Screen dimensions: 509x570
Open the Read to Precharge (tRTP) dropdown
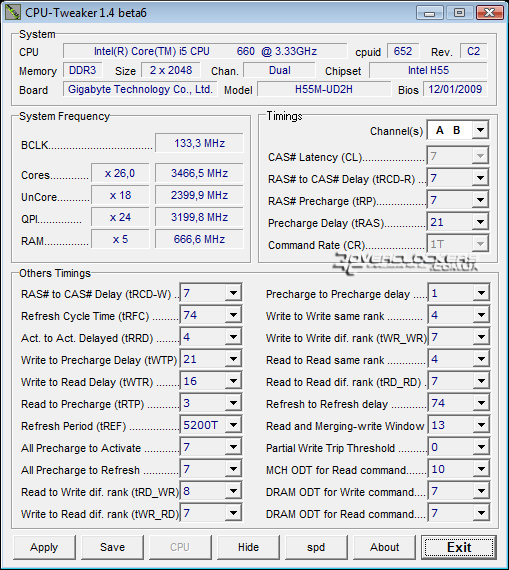(x=233, y=403)
